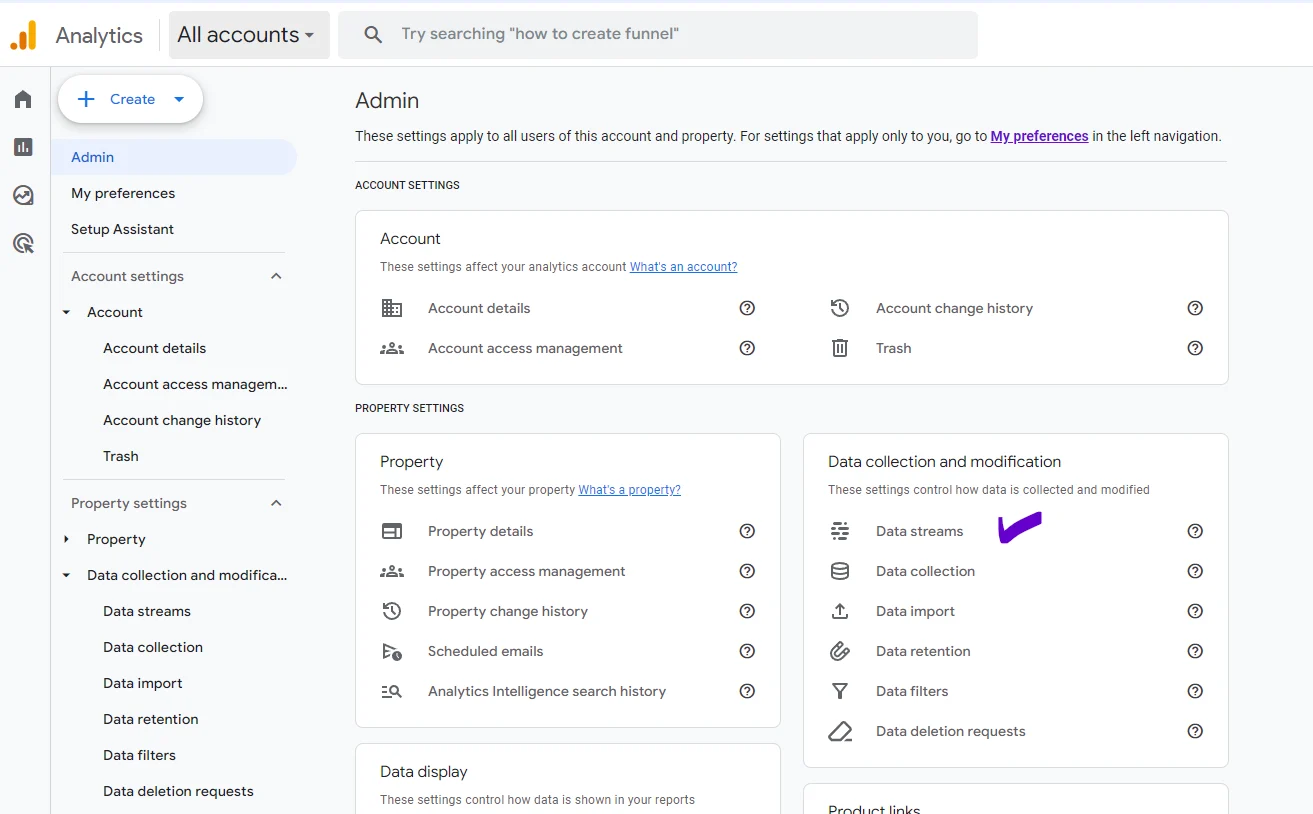Follow the My preferences link in description
The height and width of the screenshot is (814, 1313).
click(x=1039, y=136)
